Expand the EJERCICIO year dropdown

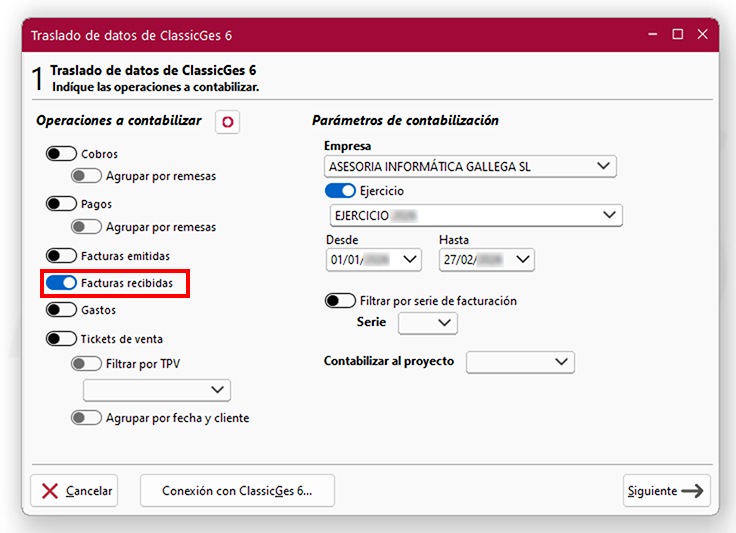click(476, 215)
